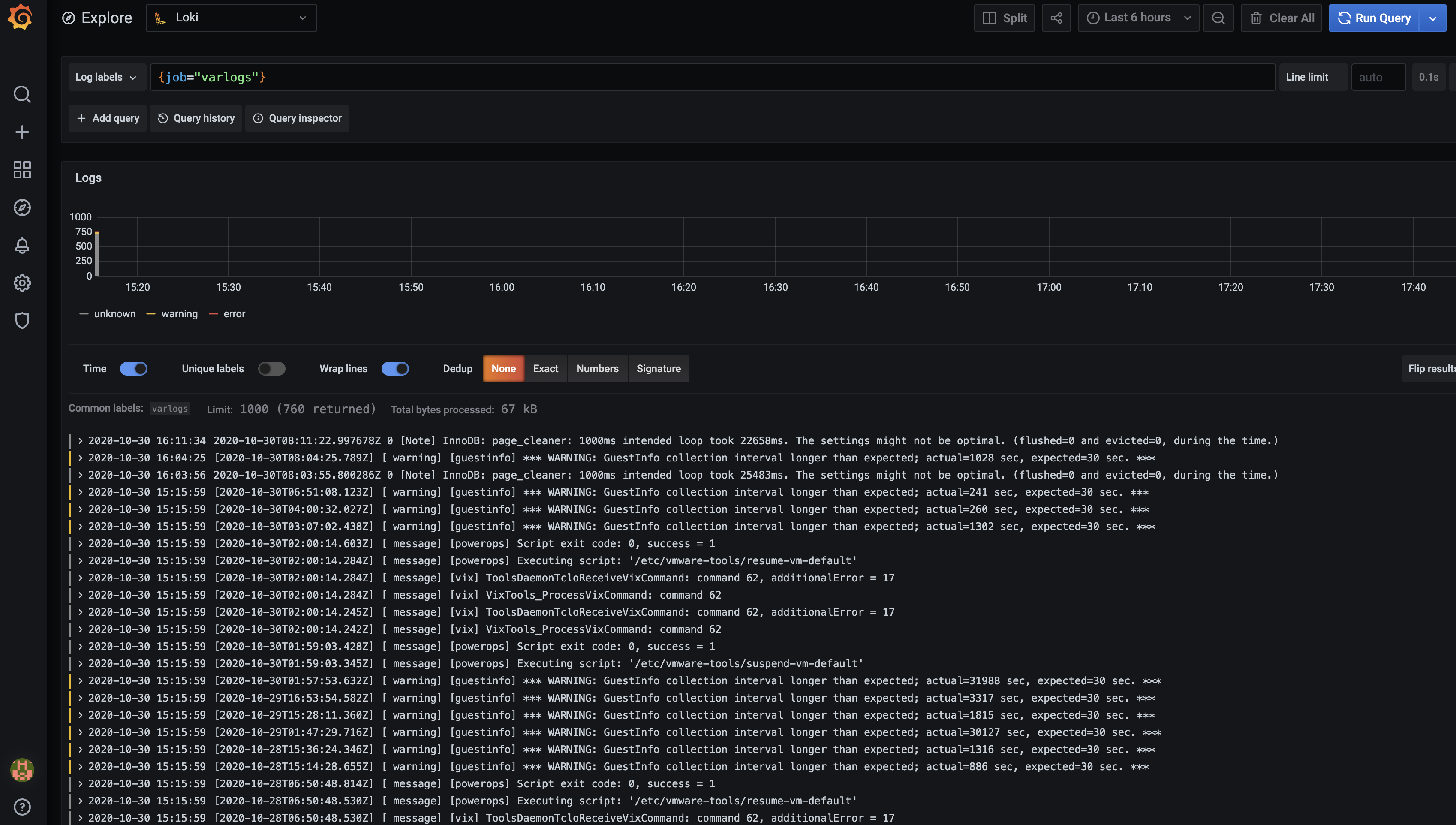
Task: Open Server Admin shield icon
Action: click(x=22, y=321)
